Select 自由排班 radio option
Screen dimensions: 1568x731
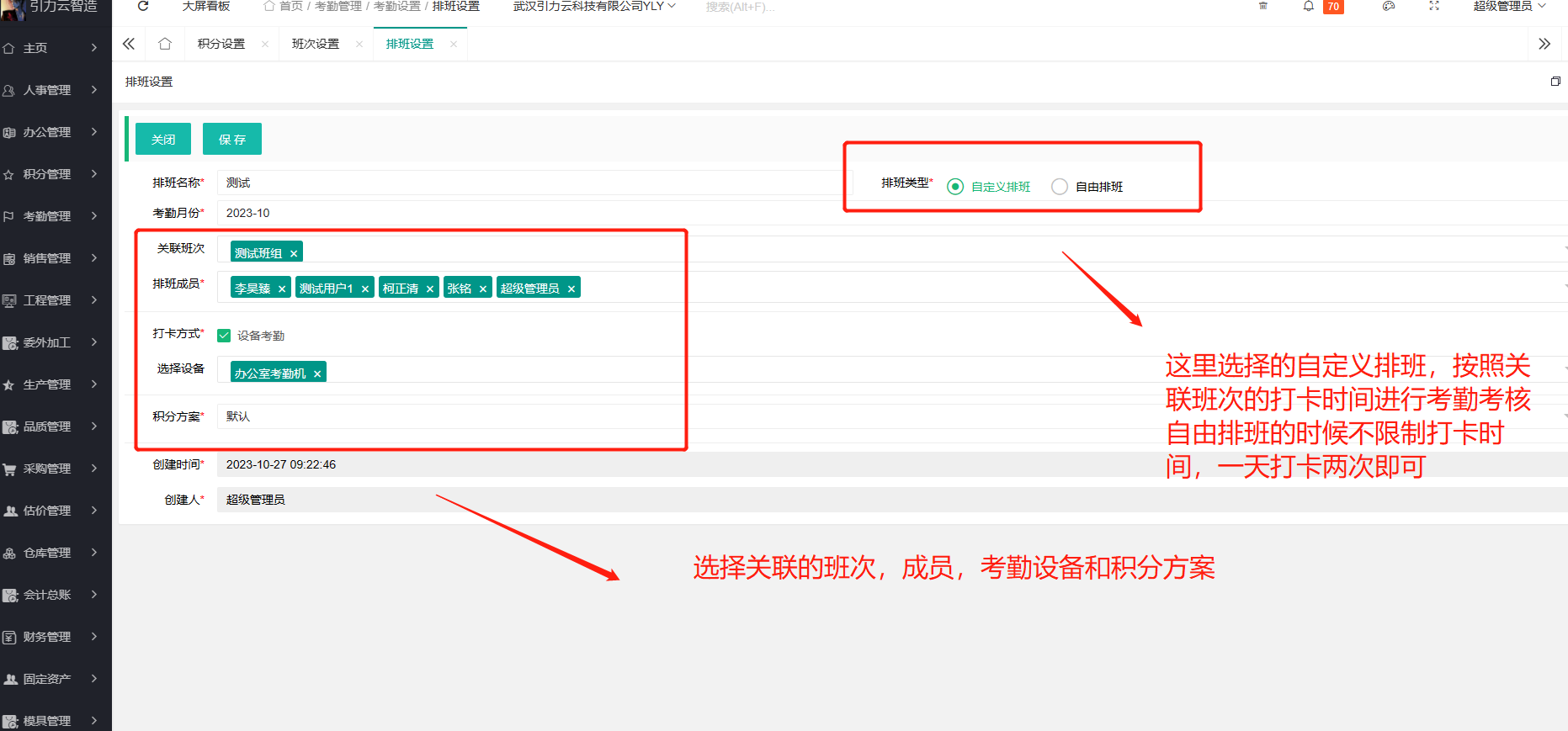coord(1060,187)
